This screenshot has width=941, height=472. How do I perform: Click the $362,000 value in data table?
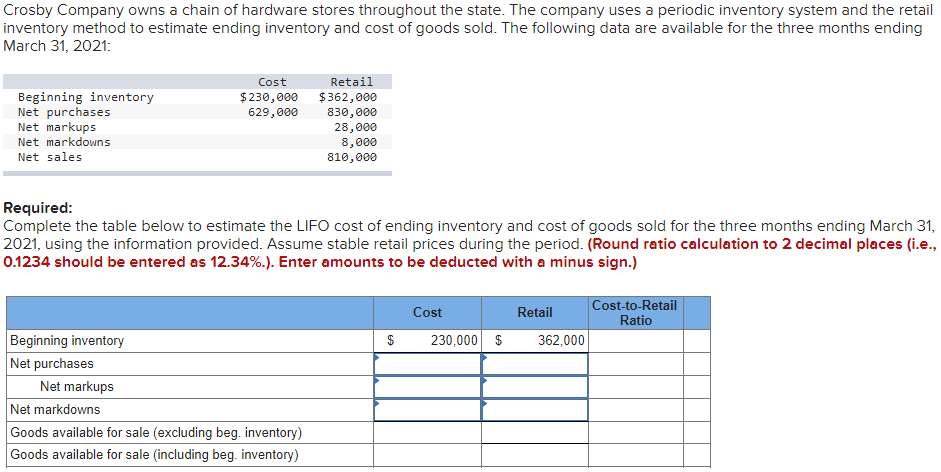pyautogui.click(x=348, y=97)
